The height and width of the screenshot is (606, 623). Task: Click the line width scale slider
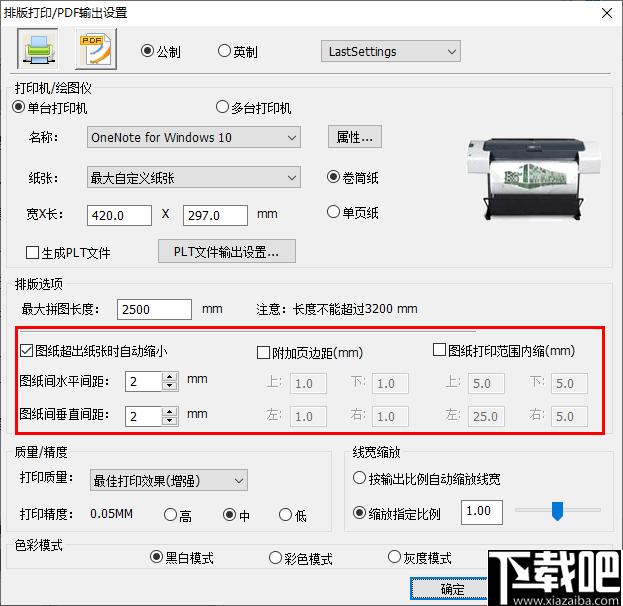(x=558, y=511)
